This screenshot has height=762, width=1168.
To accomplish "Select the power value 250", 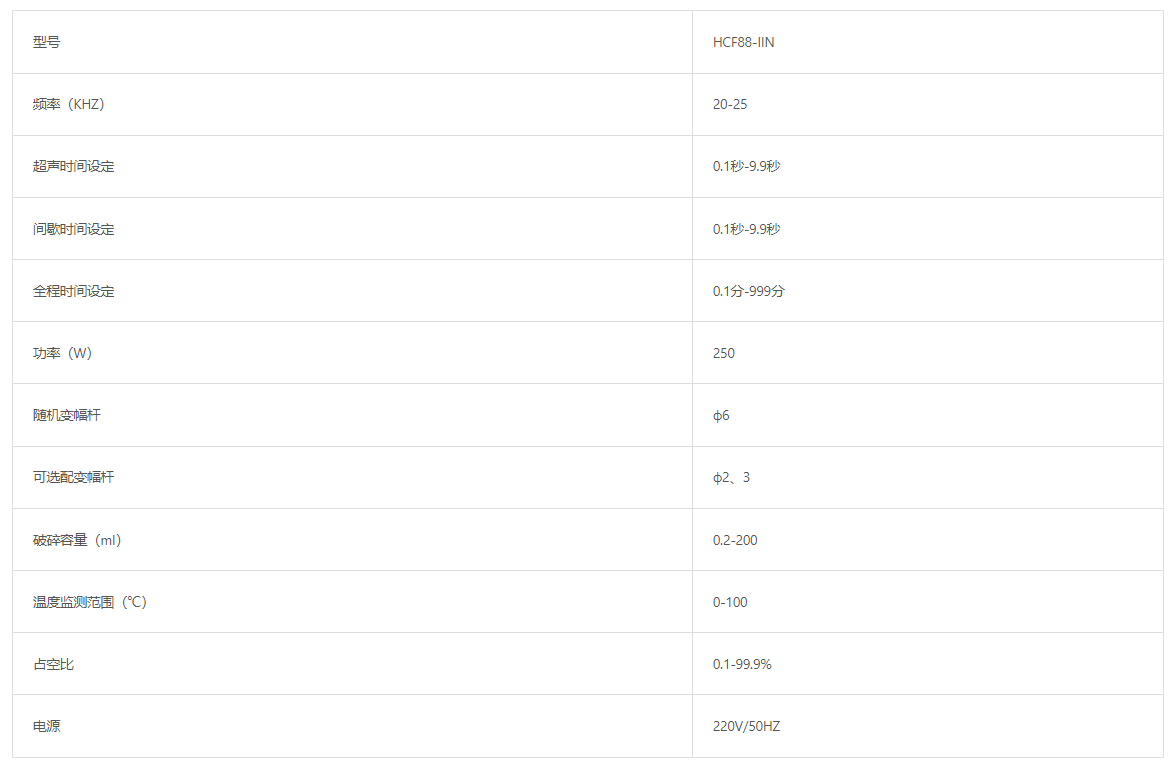I will click(724, 353).
